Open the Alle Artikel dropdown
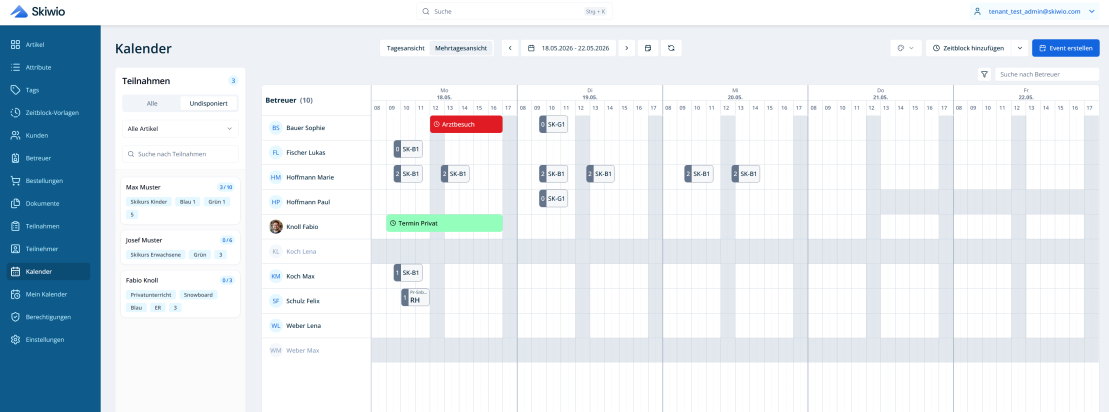 click(180, 129)
